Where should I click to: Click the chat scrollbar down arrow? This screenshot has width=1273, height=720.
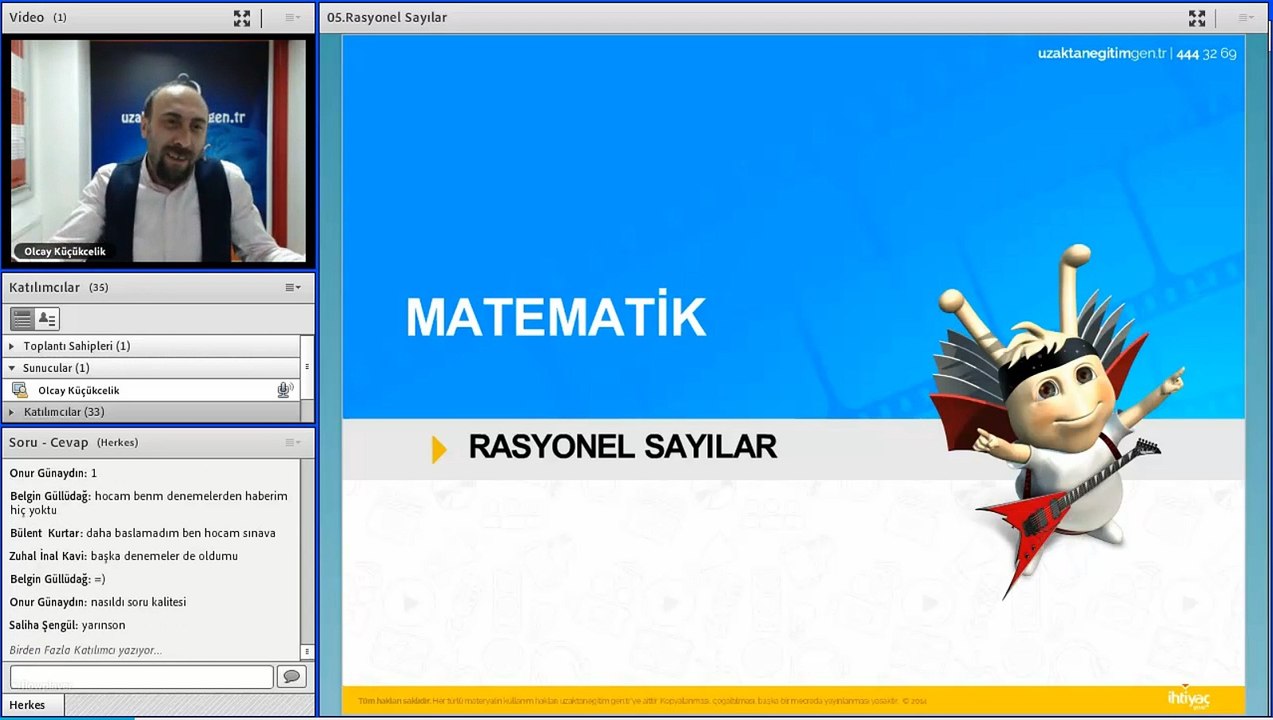pyautogui.click(x=307, y=652)
